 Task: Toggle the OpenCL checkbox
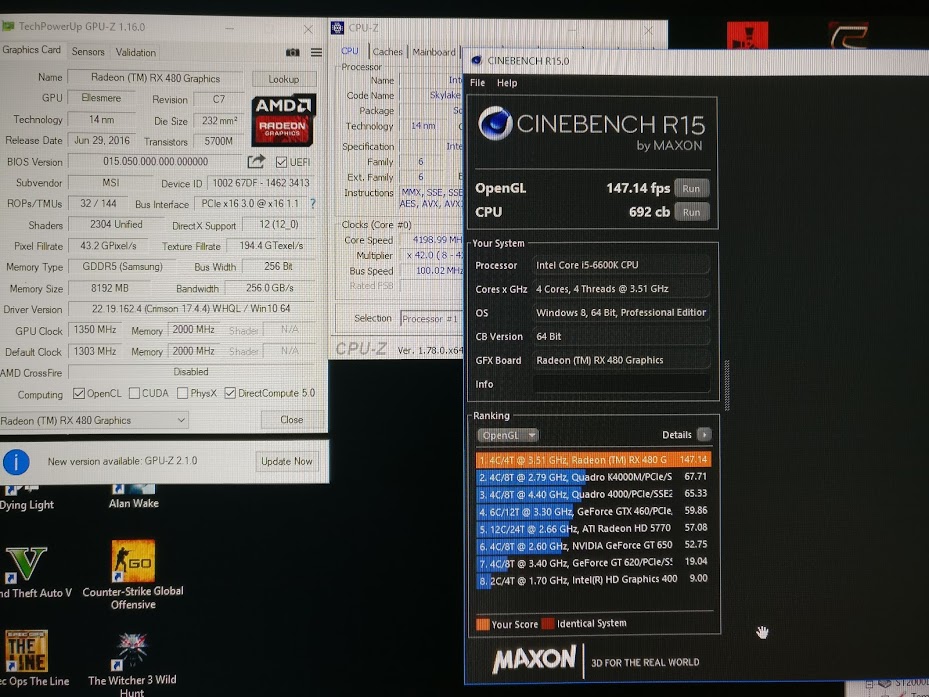click(x=79, y=393)
